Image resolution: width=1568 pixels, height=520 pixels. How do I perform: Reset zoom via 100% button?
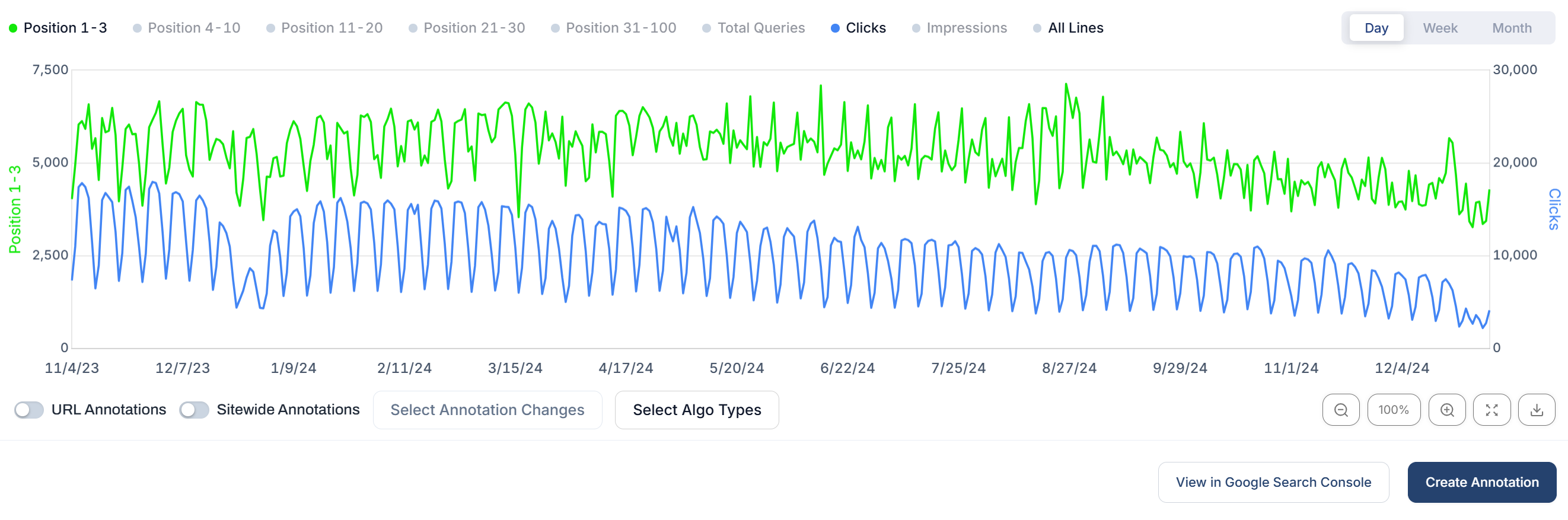[1393, 410]
